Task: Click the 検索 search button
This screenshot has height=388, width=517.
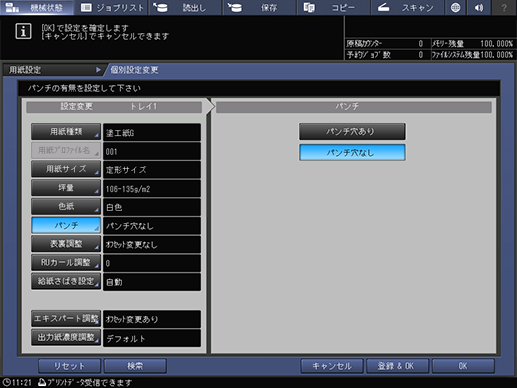Action: [x=135, y=366]
